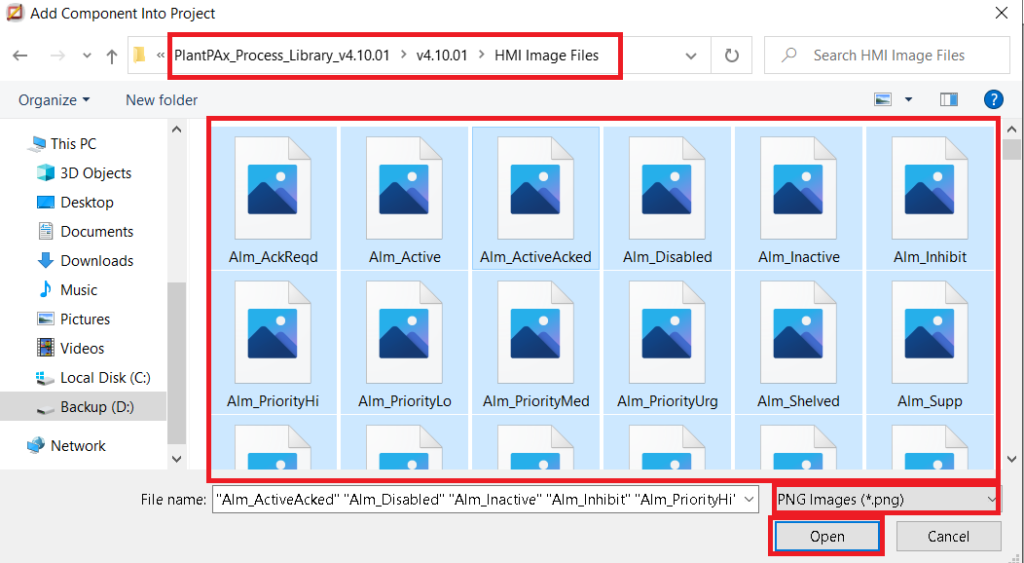1024x563 pixels.
Task: Select the Alm_AckReqd image file
Action: (x=273, y=199)
